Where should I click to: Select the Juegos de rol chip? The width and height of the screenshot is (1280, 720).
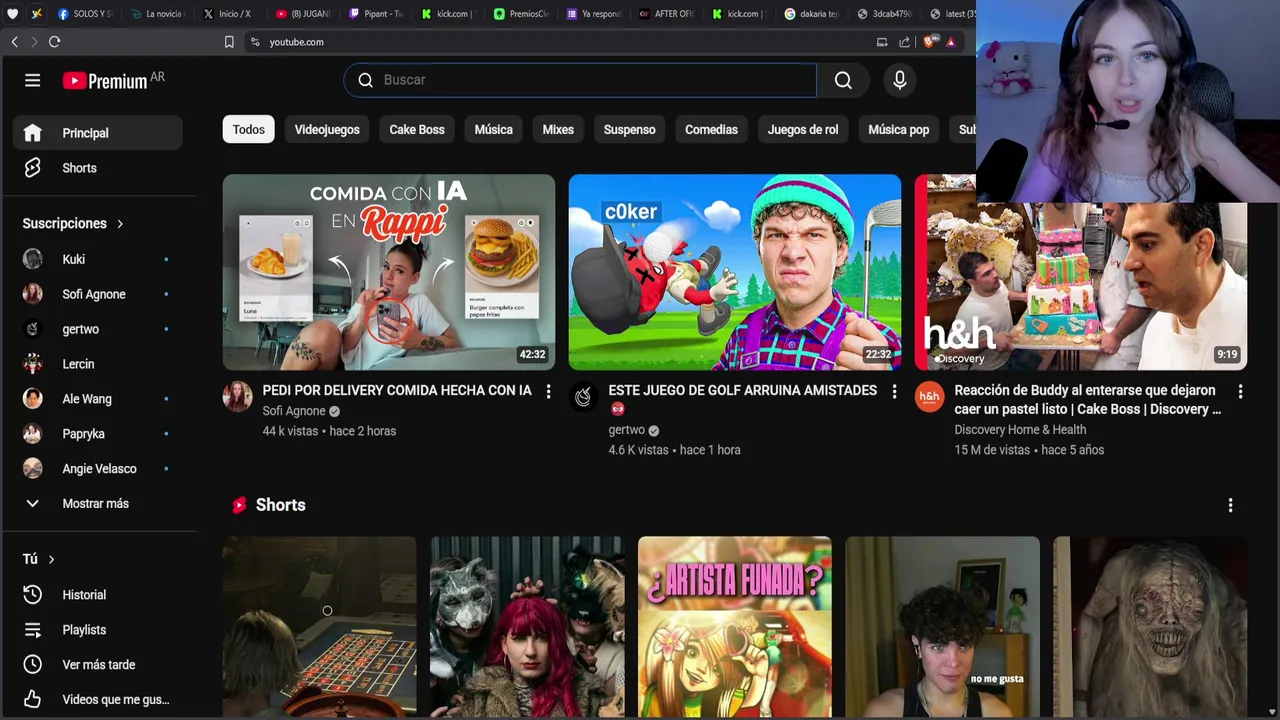(x=803, y=130)
